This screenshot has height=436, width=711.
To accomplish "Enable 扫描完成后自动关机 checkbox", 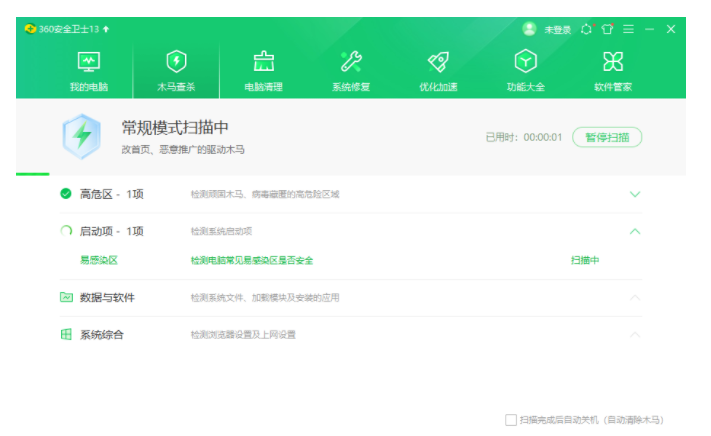I will [x=511, y=420].
